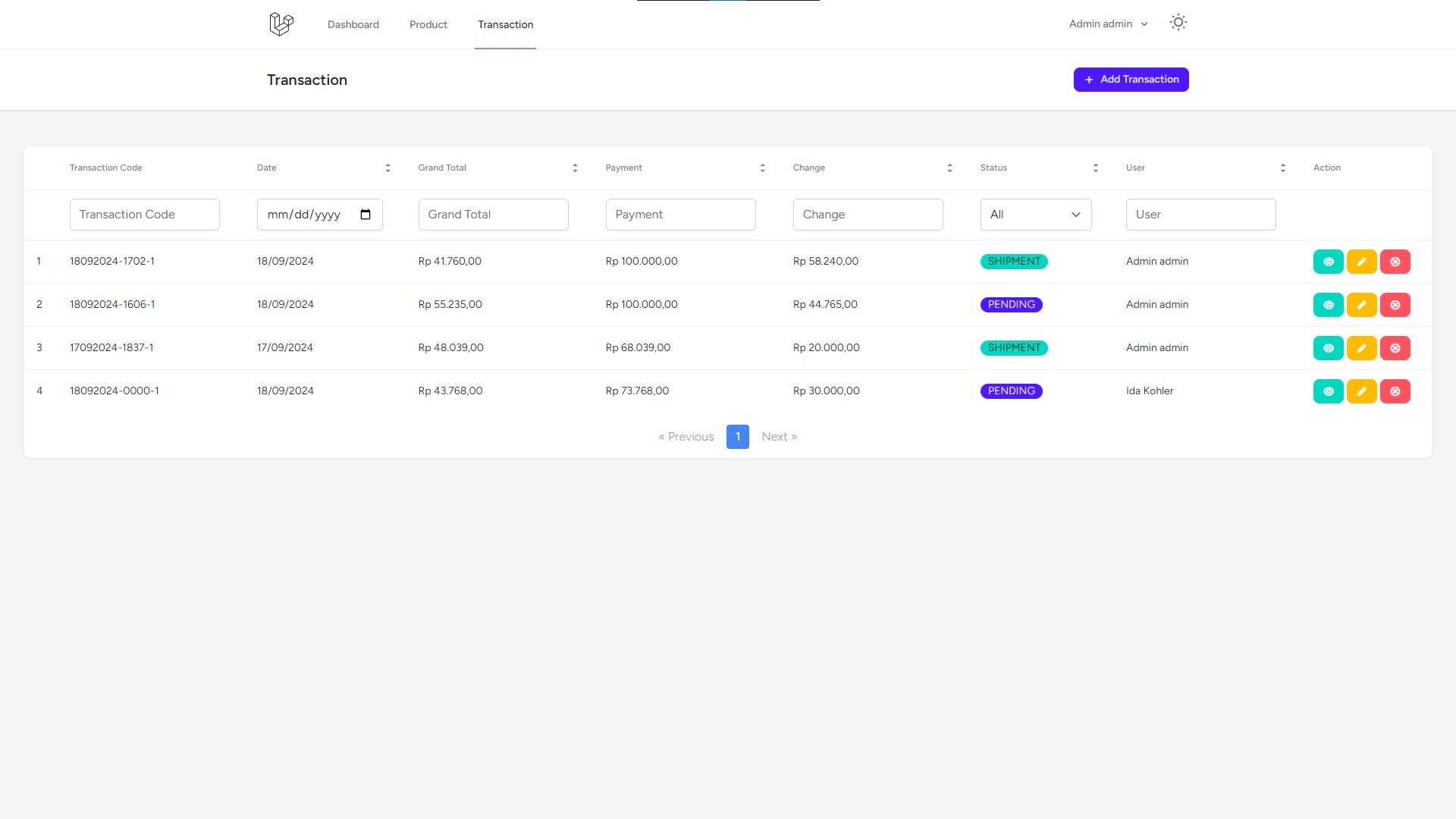Select the edit pencil icon on row 2
This screenshot has width=1456, height=819.
click(1362, 304)
